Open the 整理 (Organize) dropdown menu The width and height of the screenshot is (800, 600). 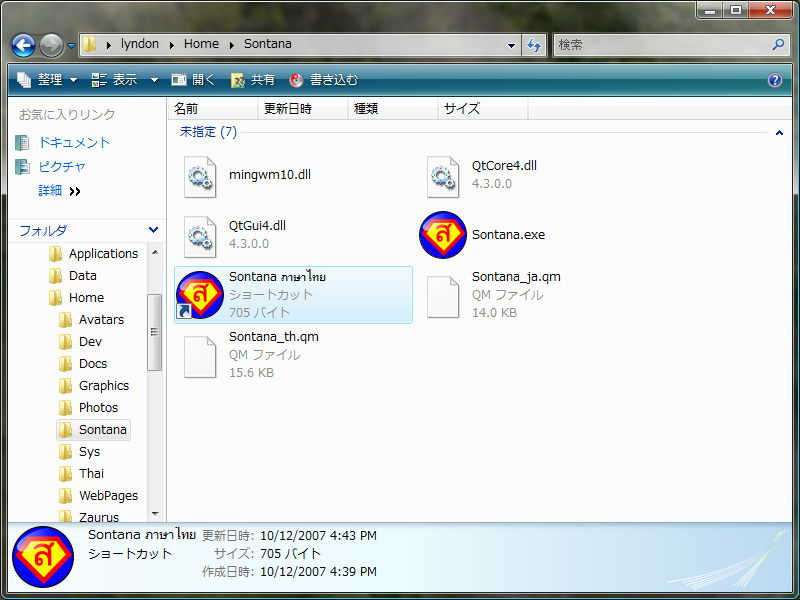(x=46, y=80)
